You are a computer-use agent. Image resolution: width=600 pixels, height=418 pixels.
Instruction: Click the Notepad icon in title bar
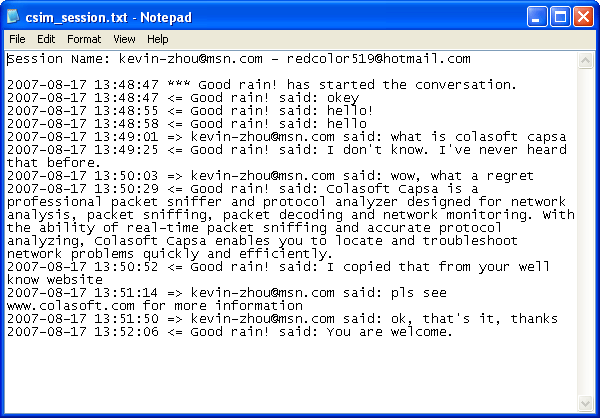click(14, 16)
